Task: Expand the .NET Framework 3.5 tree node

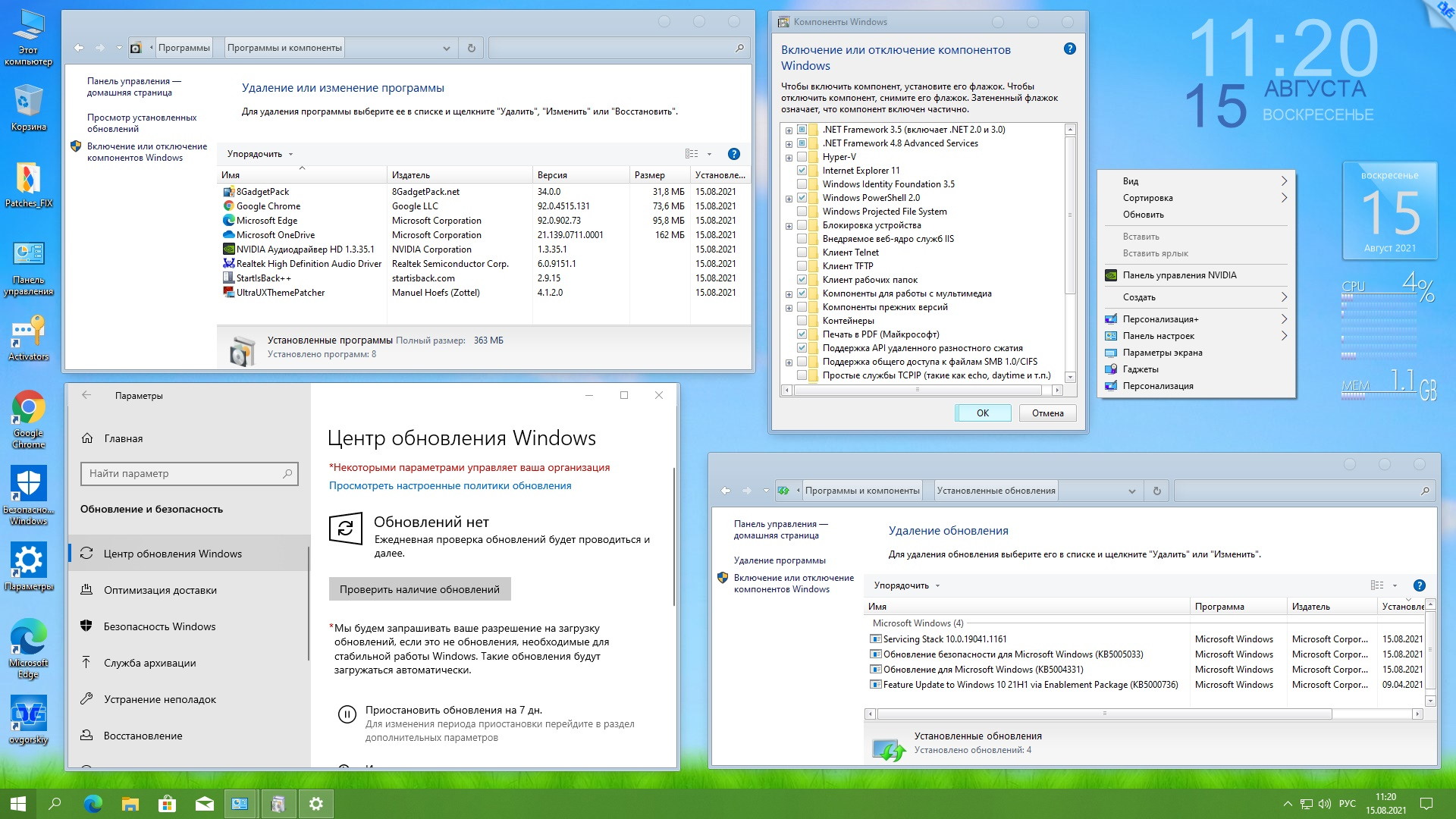Action: pyautogui.click(x=789, y=130)
